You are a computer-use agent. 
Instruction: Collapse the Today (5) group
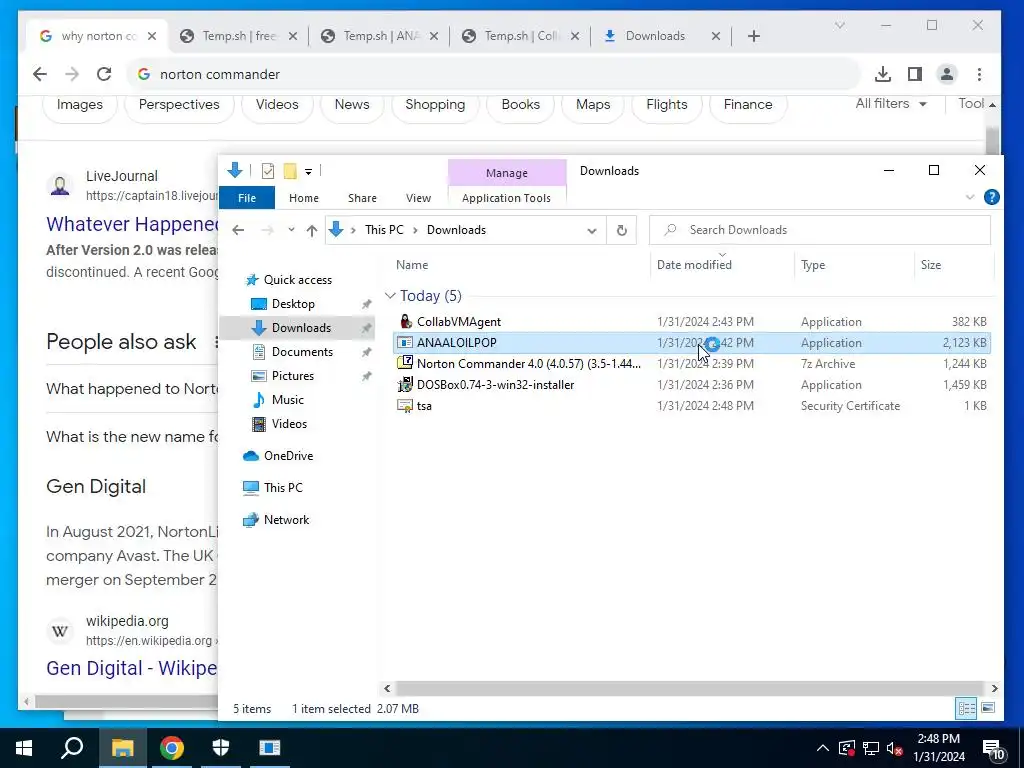click(x=390, y=296)
